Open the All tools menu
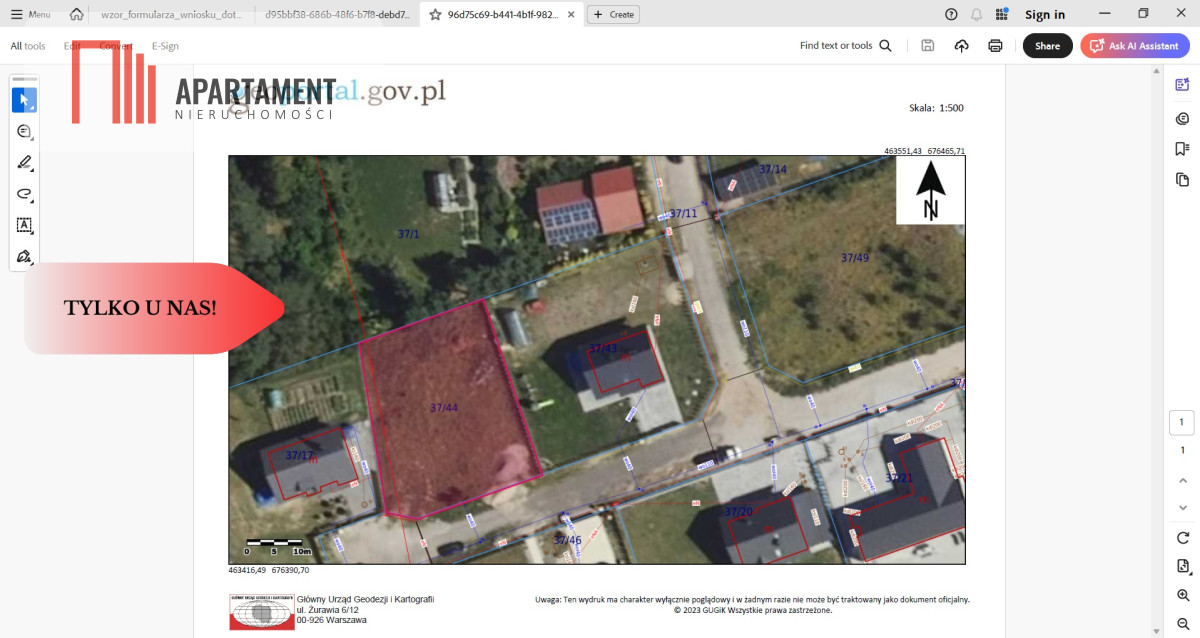Screen dimensions: 1200x638 pyautogui.click(x=28, y=46)
